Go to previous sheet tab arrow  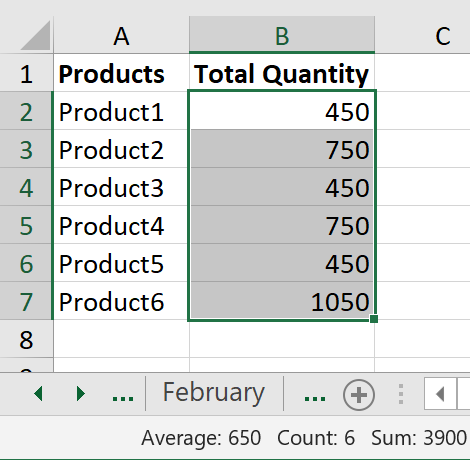coord(38,394)
